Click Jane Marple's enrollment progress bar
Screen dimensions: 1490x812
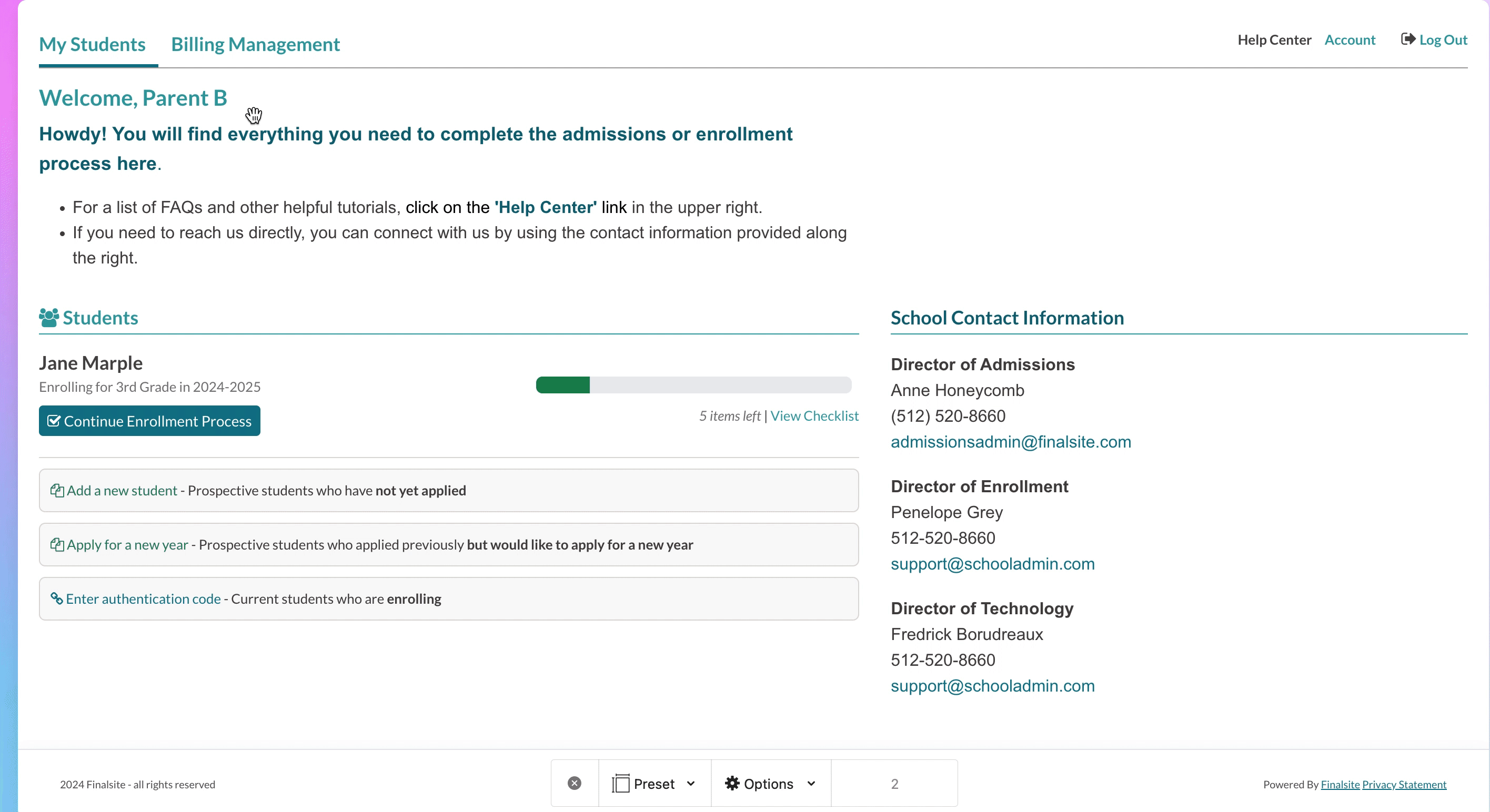[693, 385]
